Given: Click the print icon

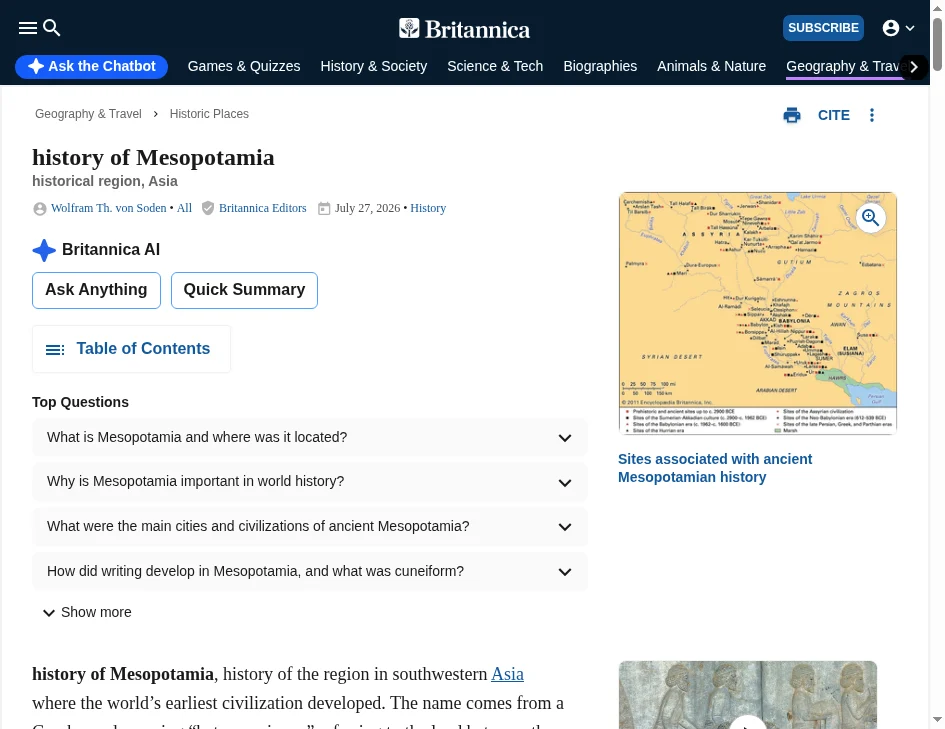Looking at the screenshot, I should tap(792, 115).
